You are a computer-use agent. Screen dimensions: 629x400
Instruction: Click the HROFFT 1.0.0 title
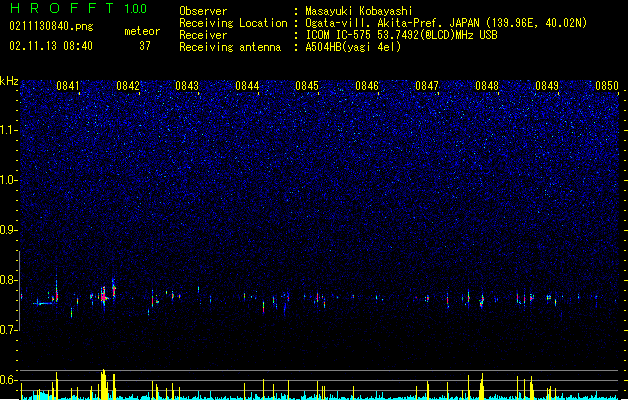click(x=79, y=8)
